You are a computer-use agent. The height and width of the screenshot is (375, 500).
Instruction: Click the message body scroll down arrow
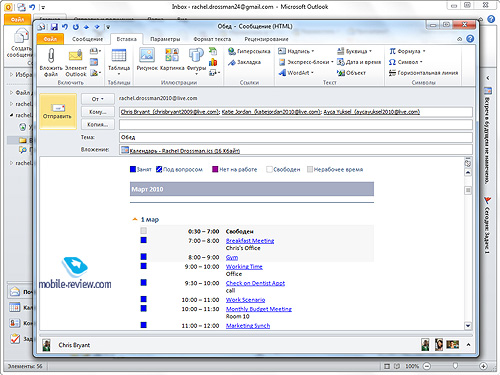tap(468, 326)
